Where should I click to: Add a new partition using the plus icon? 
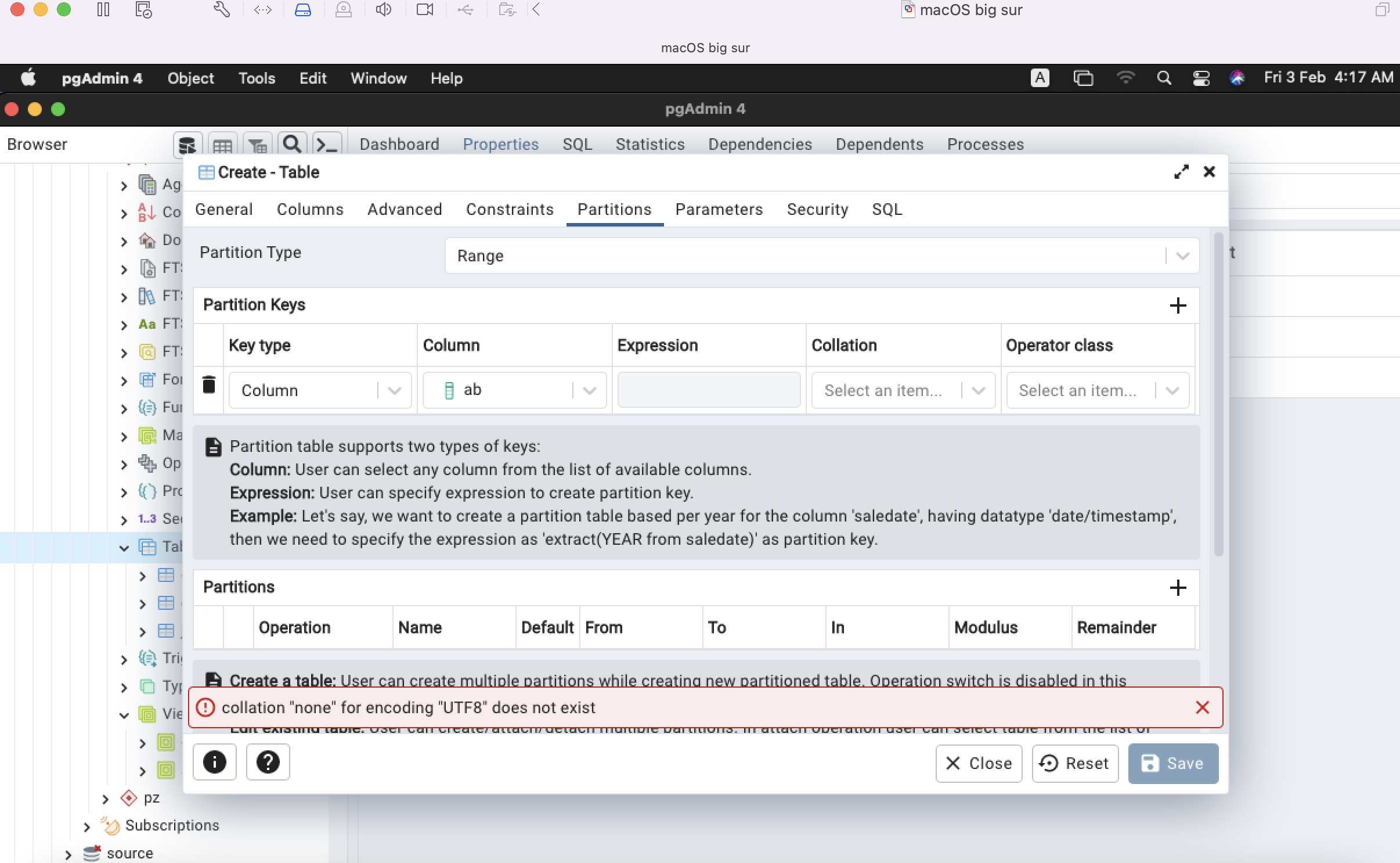pos(1178,587)
